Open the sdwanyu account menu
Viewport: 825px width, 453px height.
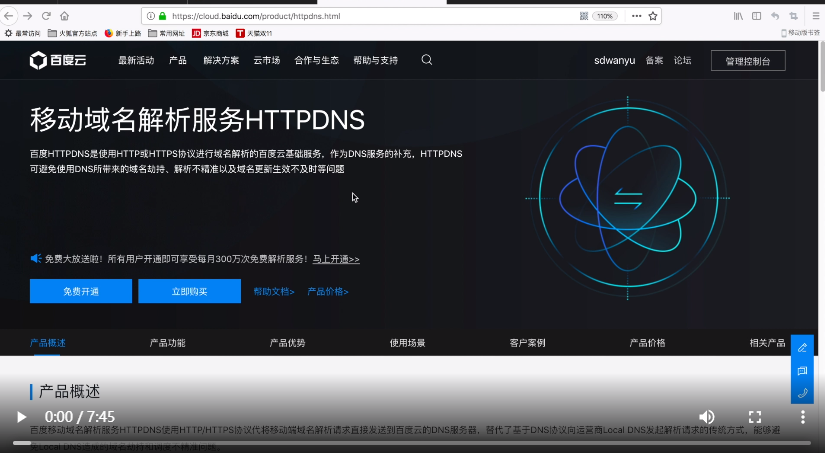(x=615, y=61)
